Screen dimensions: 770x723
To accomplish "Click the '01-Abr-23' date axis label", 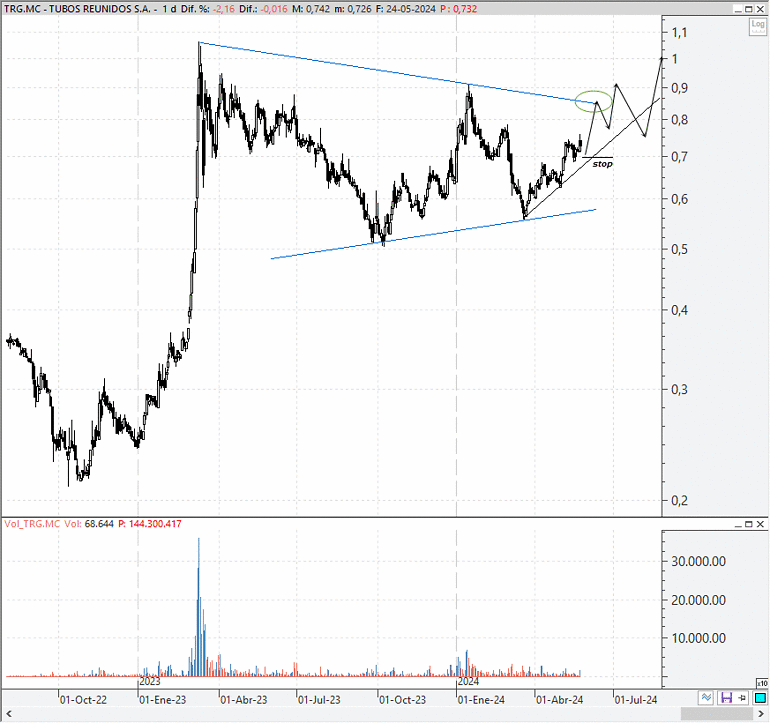I will coord(244,700).
